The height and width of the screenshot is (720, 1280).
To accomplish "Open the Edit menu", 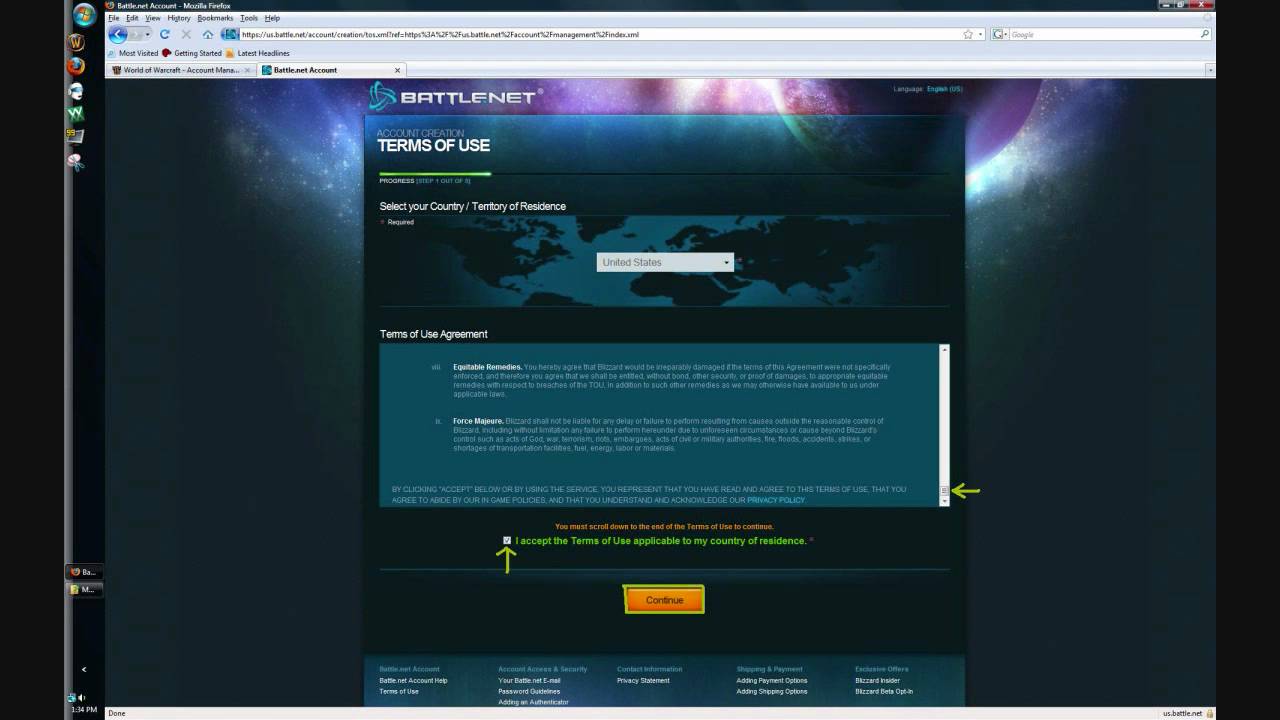I will 132,18.
